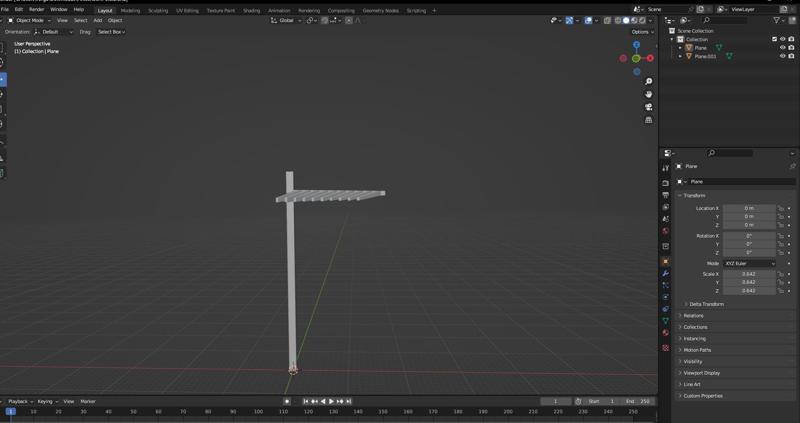
Task: Select wireframe viewport shading mode
Action: 618,20
